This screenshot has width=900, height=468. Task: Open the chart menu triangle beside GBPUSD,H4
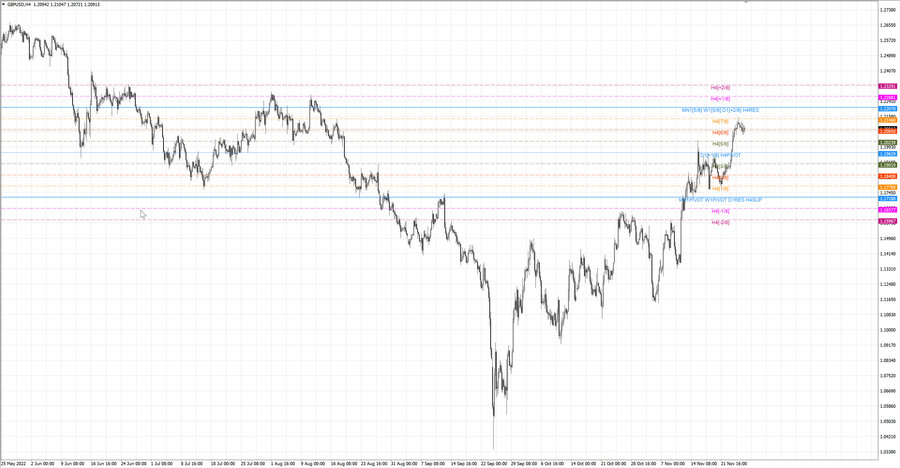[x=3, y=5]
